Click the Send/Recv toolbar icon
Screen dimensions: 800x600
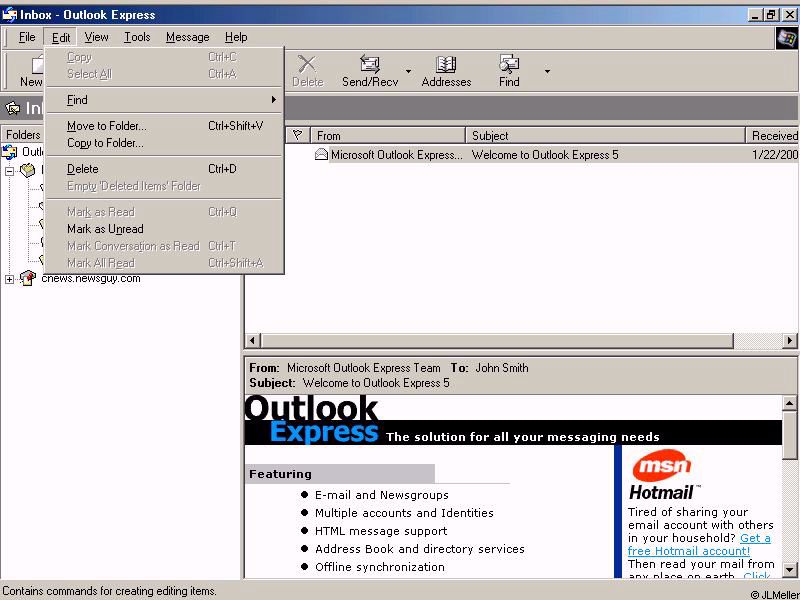(x=370, y=65)
